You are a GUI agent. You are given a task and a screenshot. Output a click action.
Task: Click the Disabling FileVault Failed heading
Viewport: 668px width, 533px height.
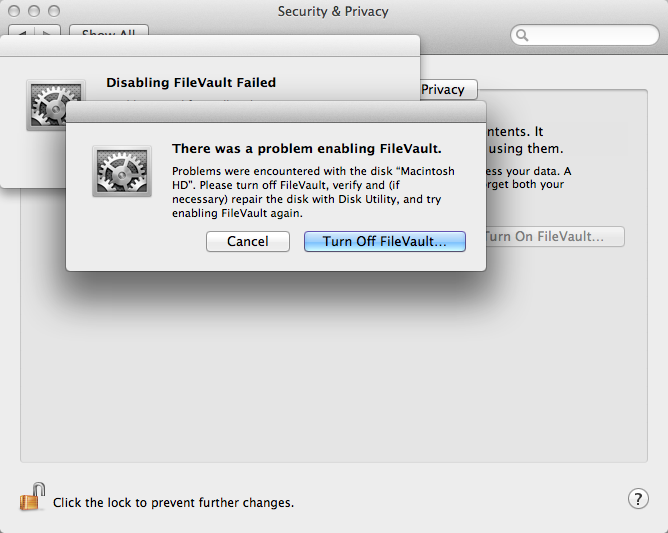(191, 82)
